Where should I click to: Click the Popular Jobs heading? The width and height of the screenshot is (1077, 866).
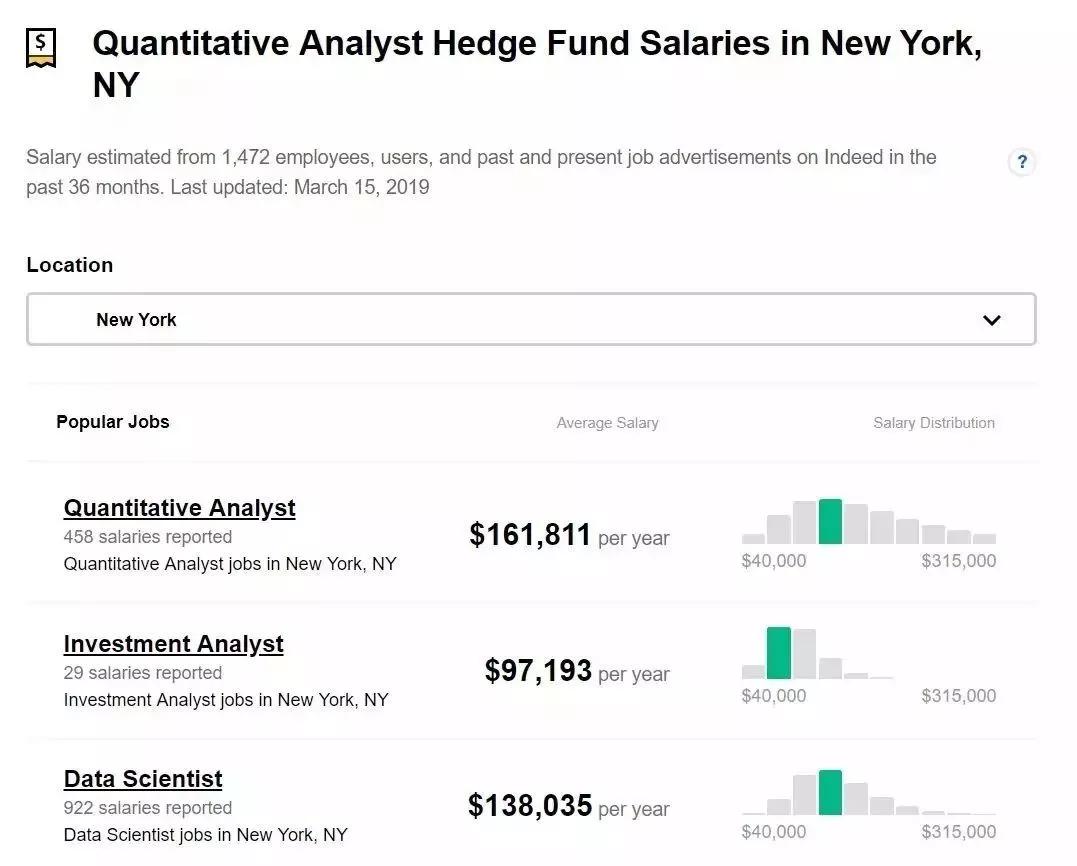tap(113, 422)
